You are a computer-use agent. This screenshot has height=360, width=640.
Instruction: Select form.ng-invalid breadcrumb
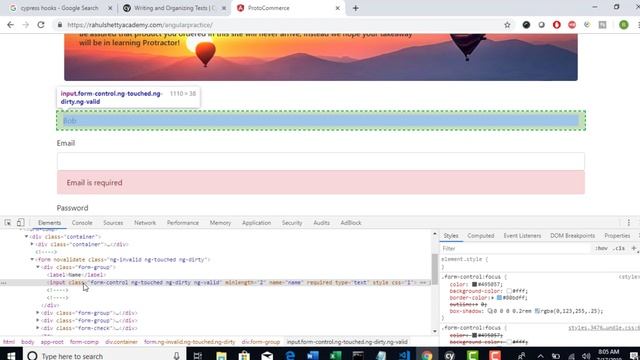[189, 342]
